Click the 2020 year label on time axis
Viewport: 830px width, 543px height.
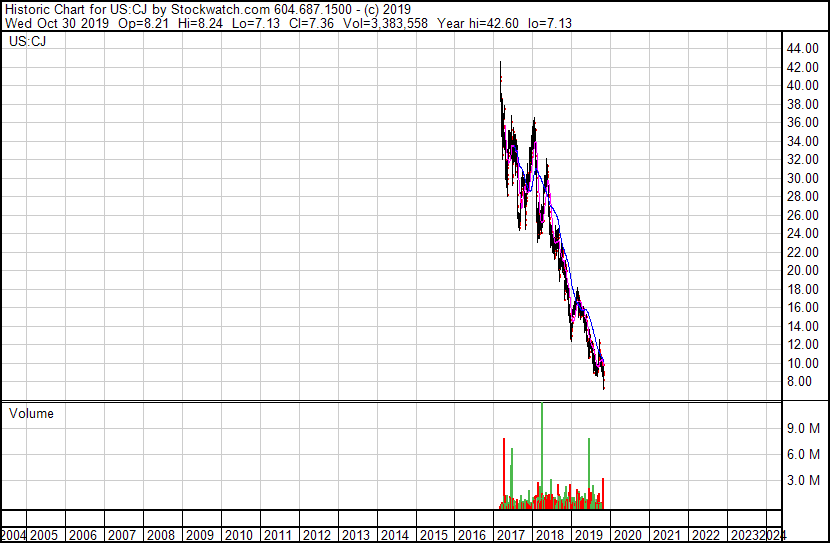point(628,536)
